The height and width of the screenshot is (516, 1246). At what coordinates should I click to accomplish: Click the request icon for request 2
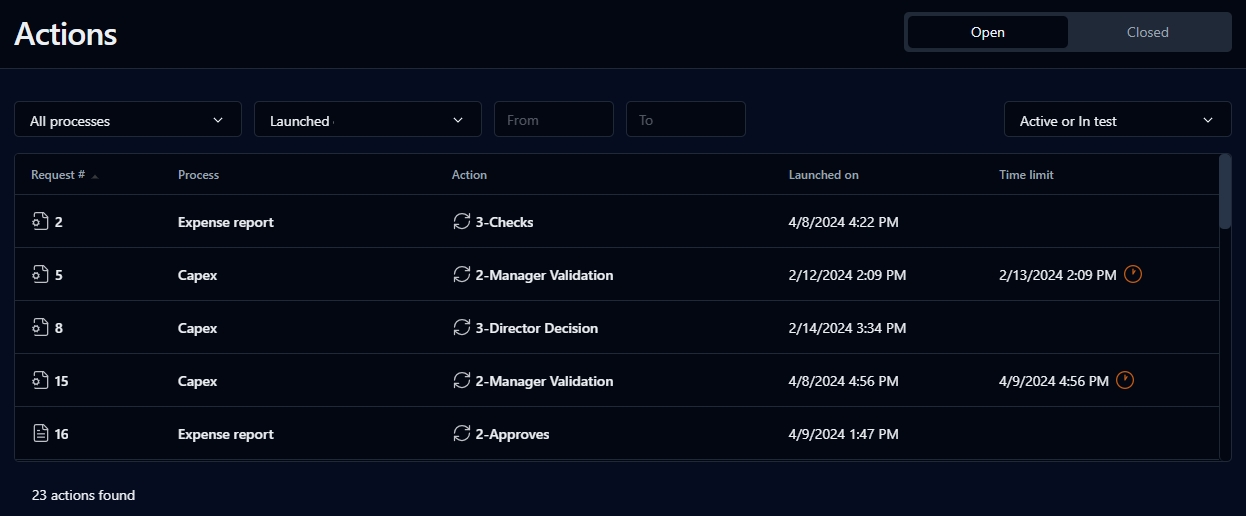(x=40, y=222)
